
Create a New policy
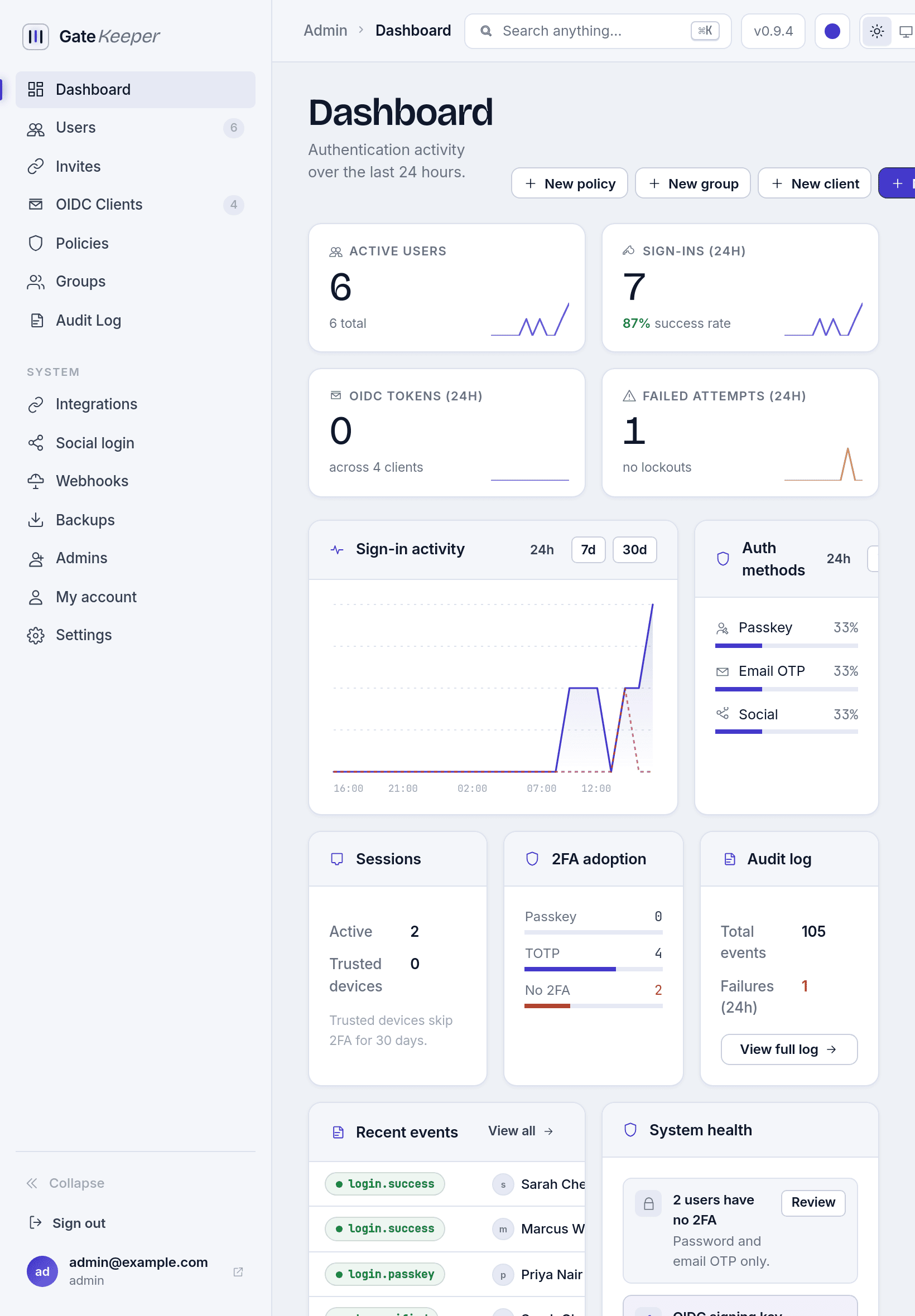tap(570, 183)
